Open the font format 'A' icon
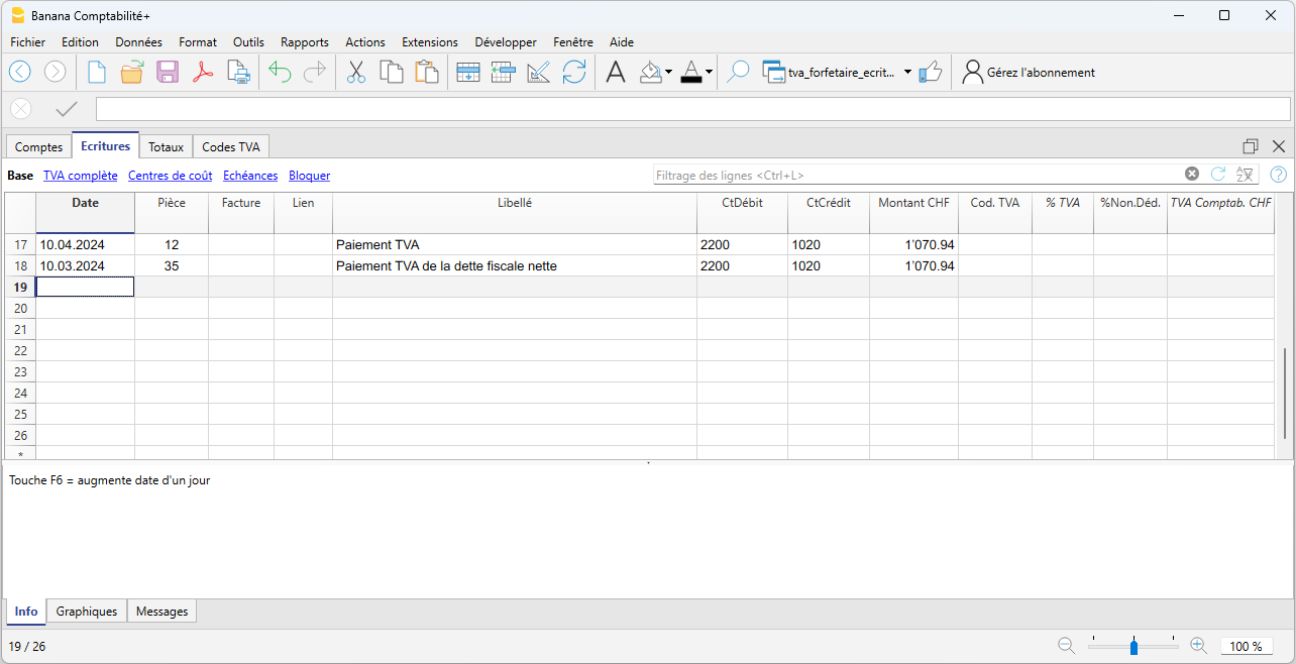This screenshot has width=1296, height=664. tap(616, 72)
